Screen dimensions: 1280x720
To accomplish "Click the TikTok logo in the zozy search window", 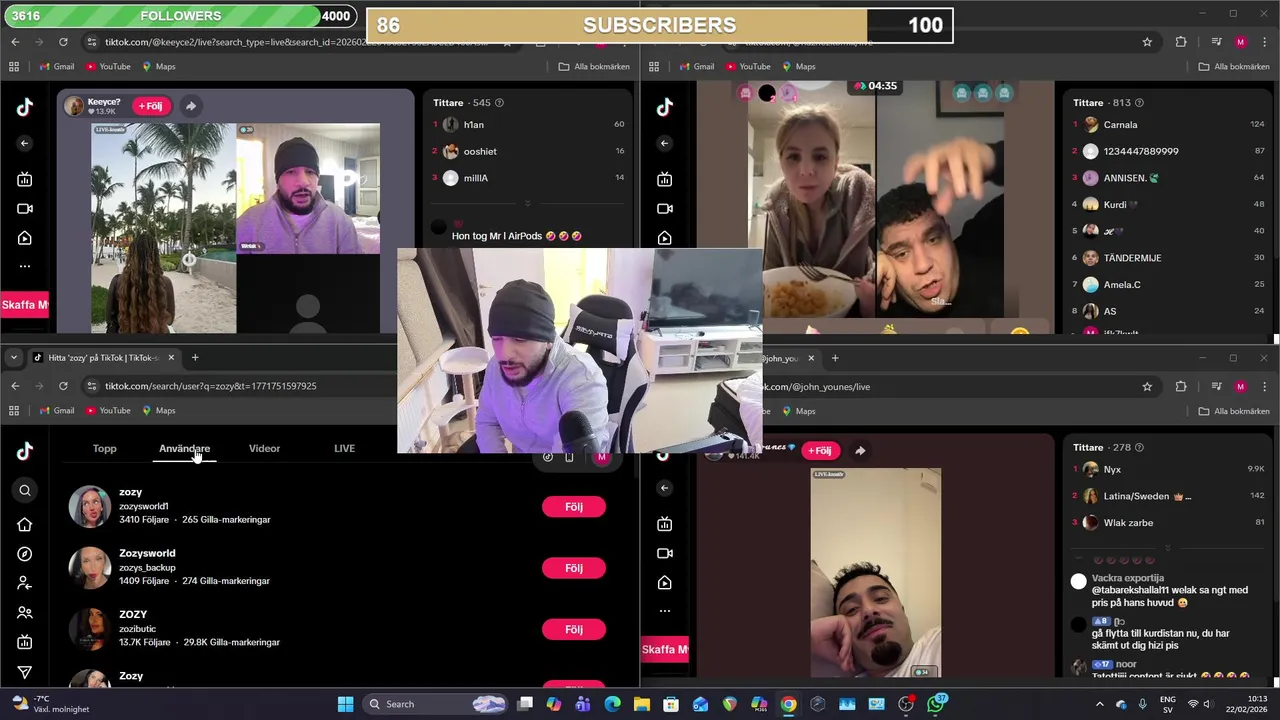I will pyautogui.click(x=25, y=451).
